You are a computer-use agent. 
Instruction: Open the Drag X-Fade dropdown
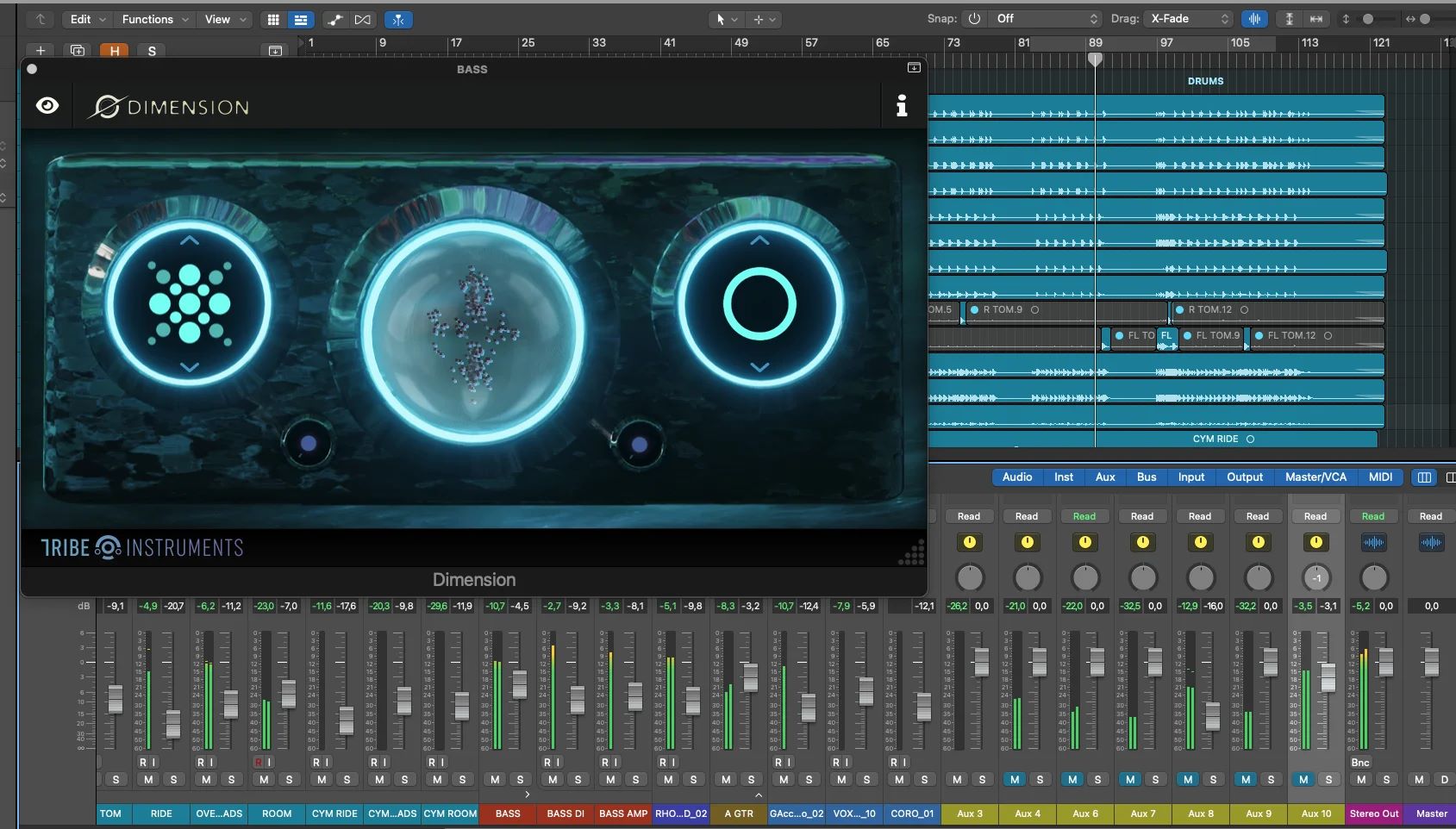tap(1190, 19)
